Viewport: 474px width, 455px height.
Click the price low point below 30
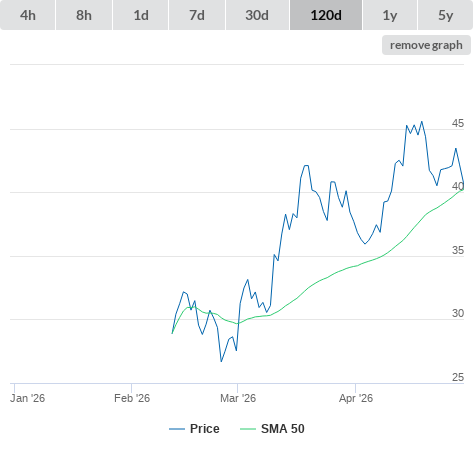click(221, 361)
